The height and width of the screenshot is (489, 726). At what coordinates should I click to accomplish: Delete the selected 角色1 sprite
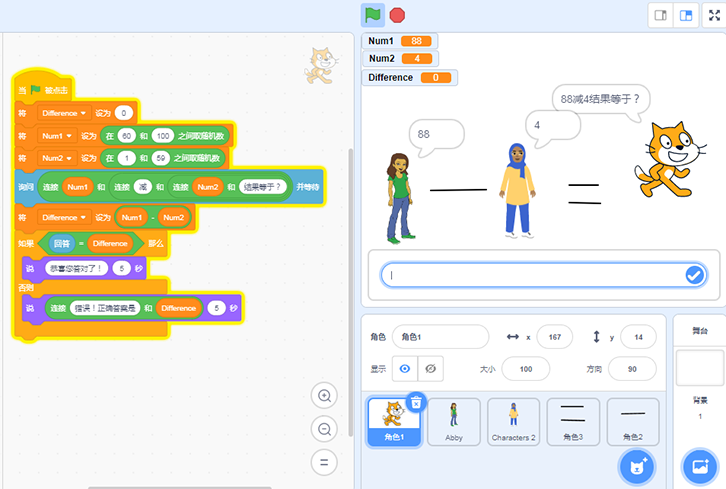tap(417, 402)
